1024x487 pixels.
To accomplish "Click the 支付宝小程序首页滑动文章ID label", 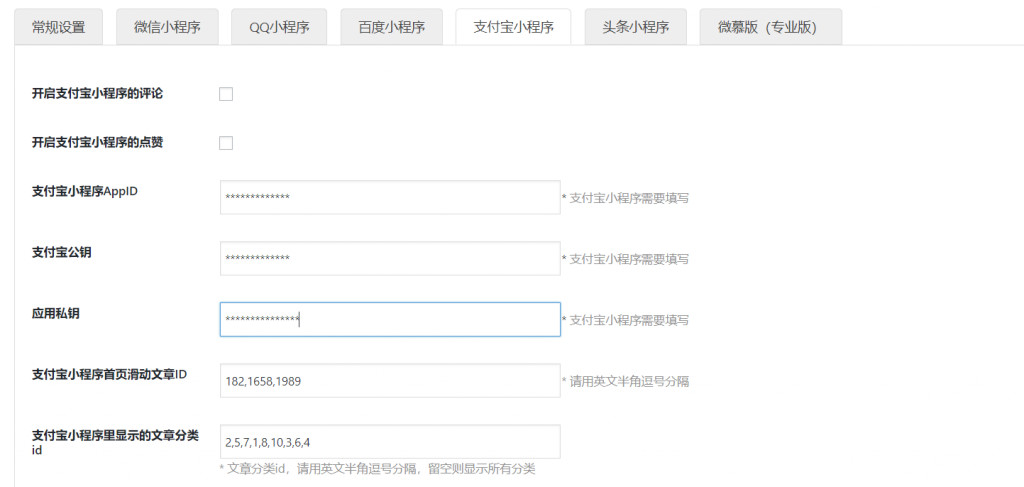I will 110,375.
